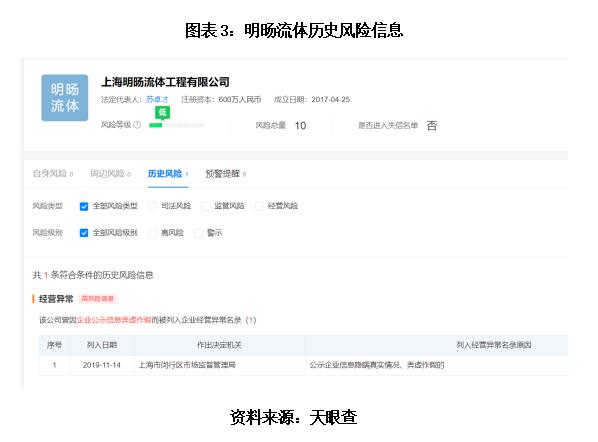Click the 否 dishonest list value
The height and width of the screenshot is (442, 598).
pos(432,125)
